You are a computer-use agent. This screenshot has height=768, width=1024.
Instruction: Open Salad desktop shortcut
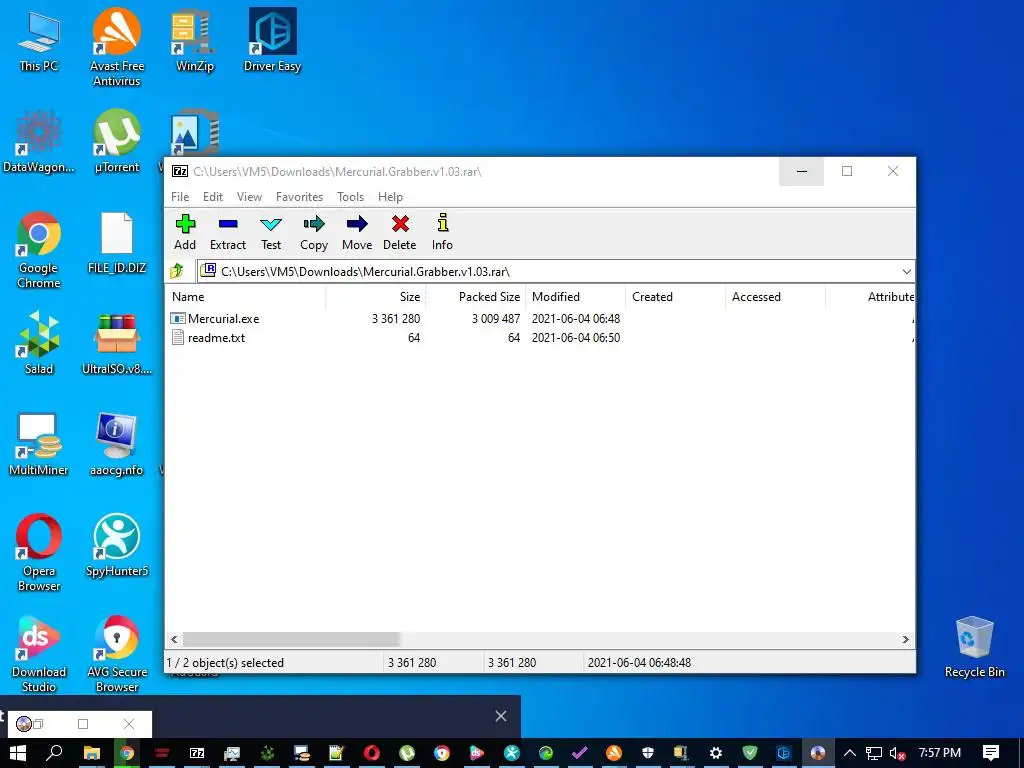click(x=39, y=344)
